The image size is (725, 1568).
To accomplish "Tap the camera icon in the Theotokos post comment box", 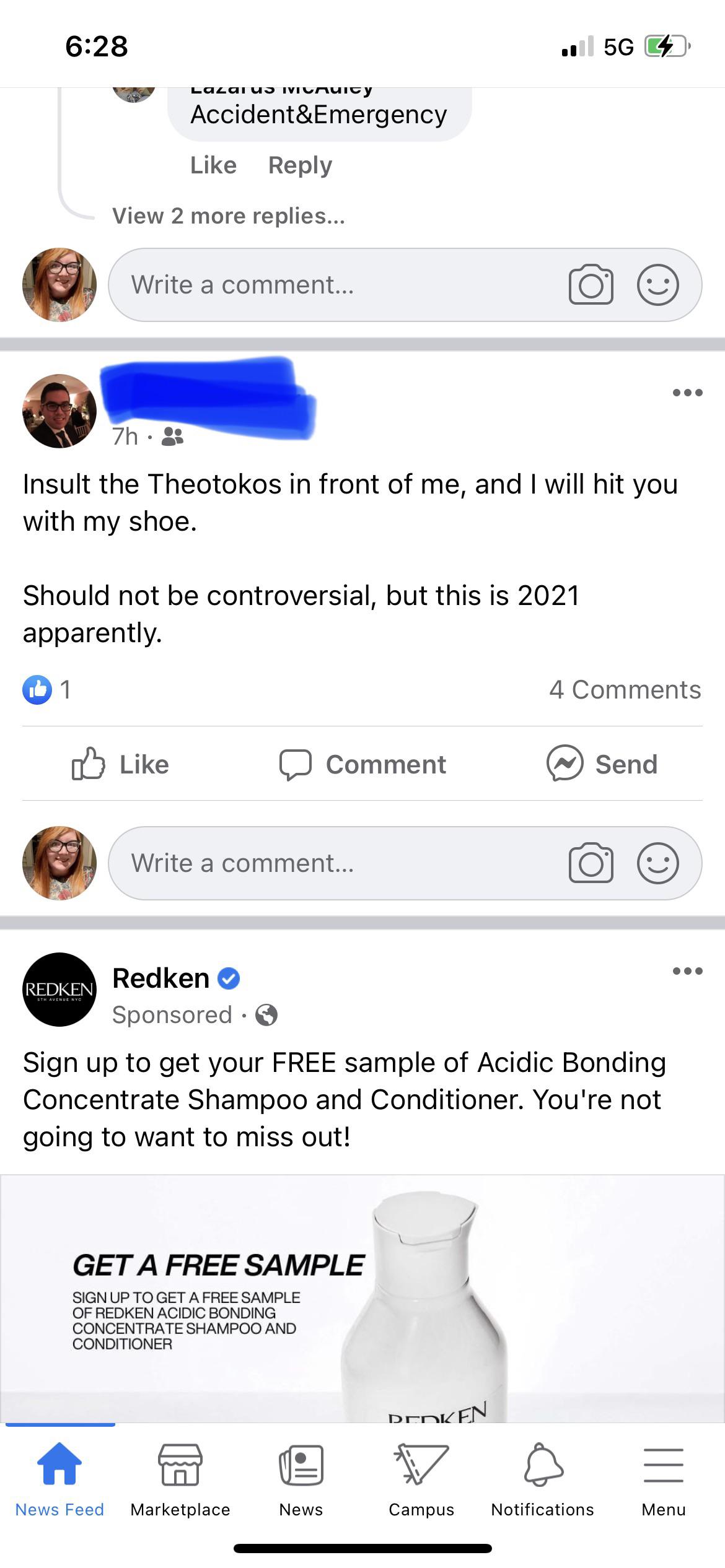I will [x=591, y=863].
